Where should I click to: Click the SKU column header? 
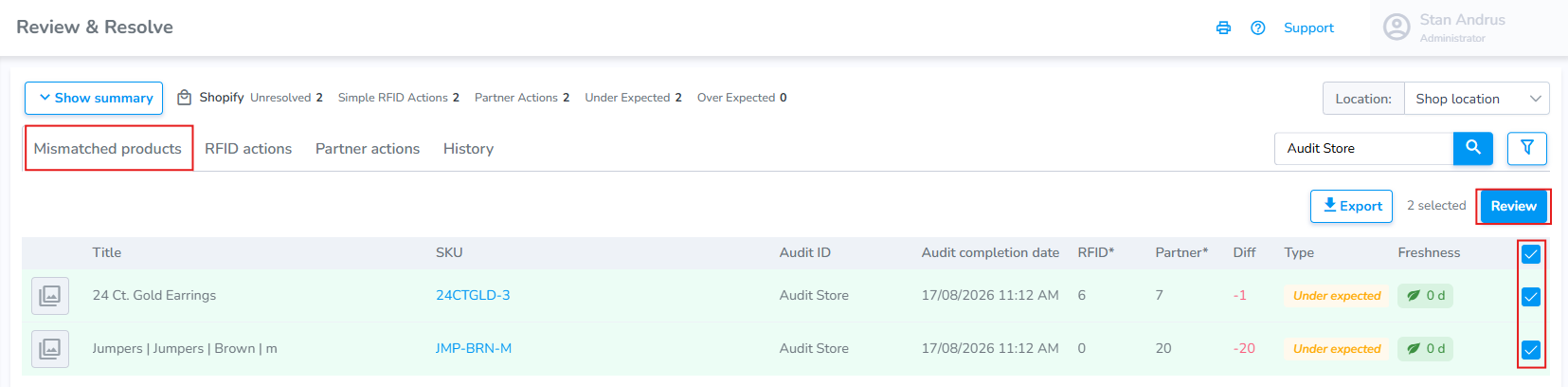pos(449,252)
